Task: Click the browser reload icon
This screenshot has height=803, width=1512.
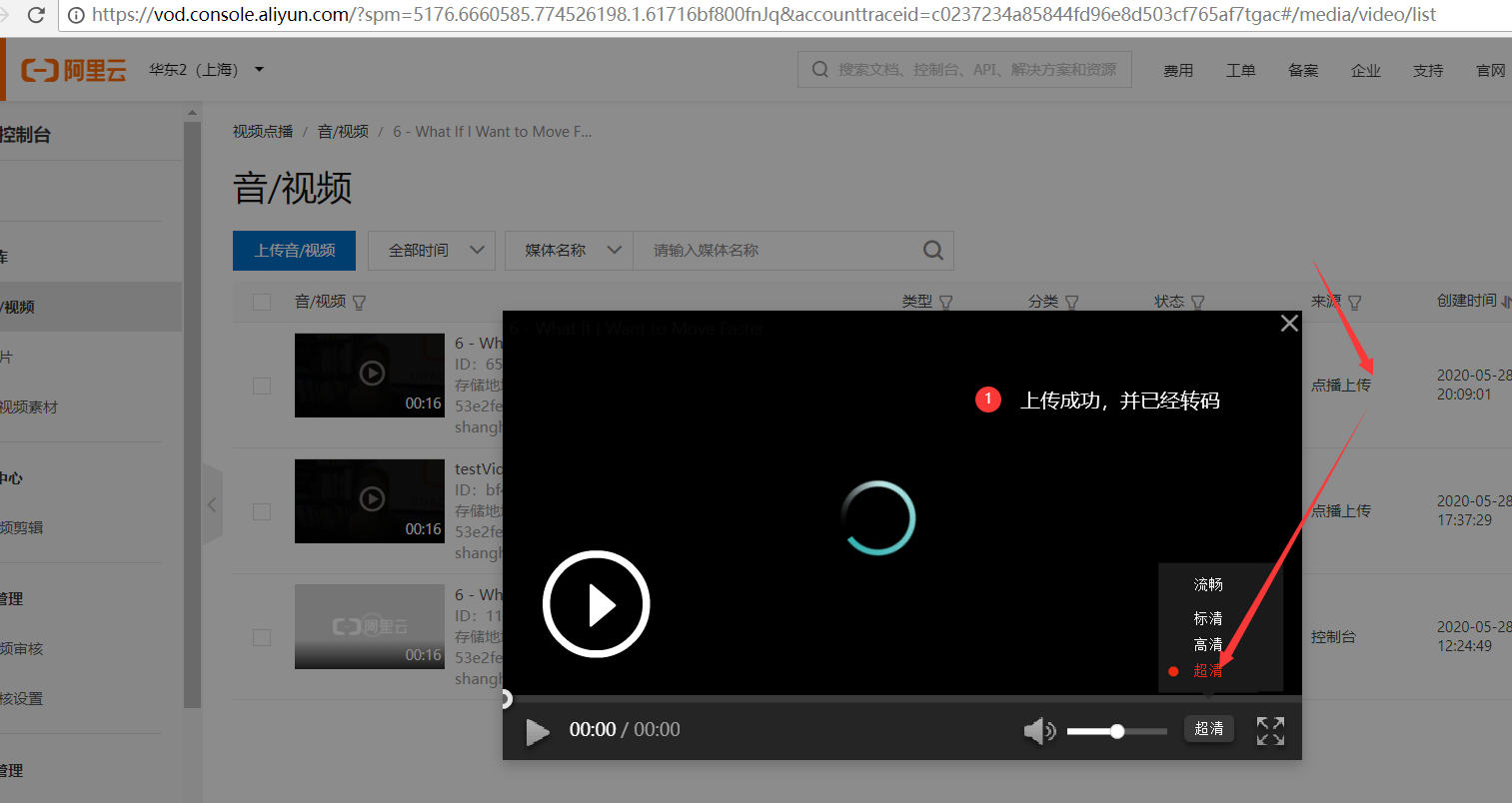Action: [37, 15]
